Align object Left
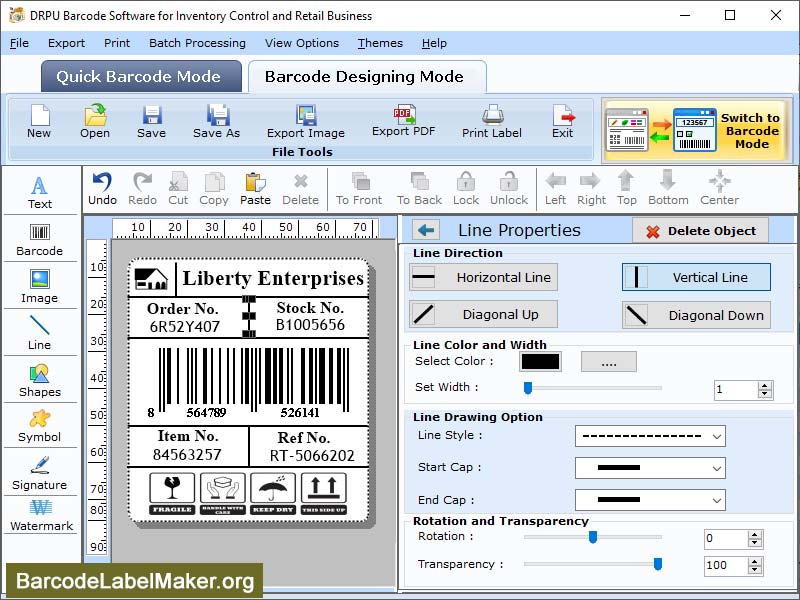 point(555,189)
